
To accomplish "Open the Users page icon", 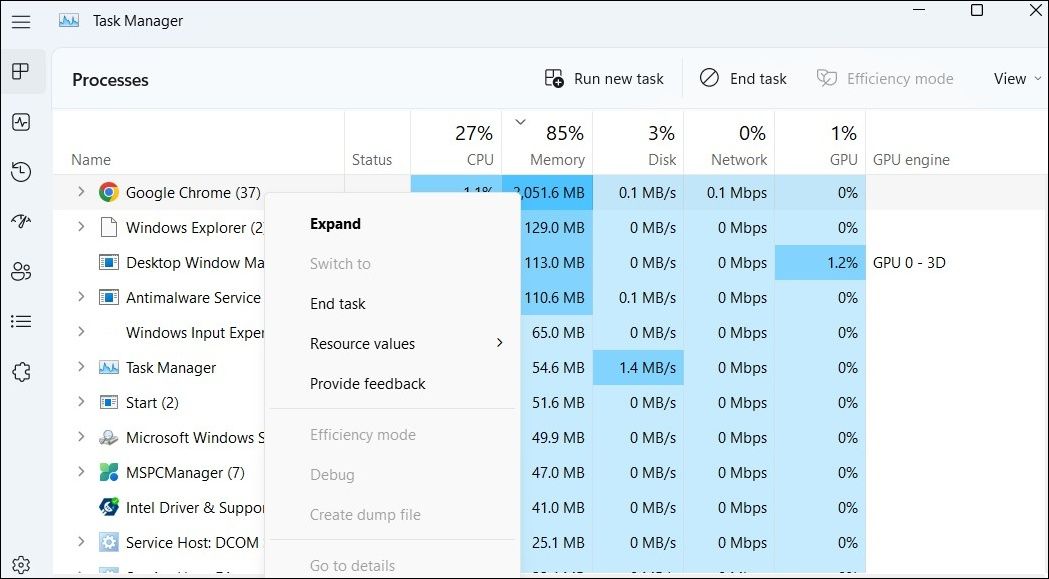I will 21,271.
